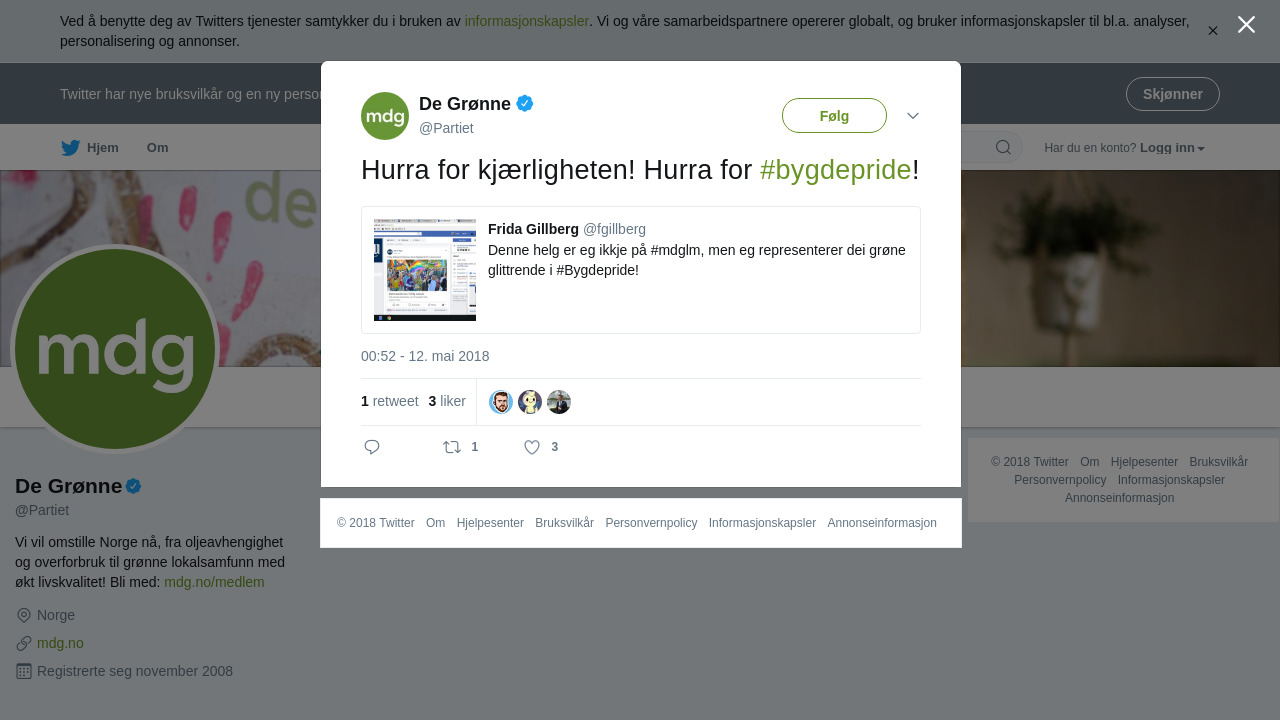The image size is (1280, 720).
Task: Click the search magnifier icon
Action: pos(1003,148)
